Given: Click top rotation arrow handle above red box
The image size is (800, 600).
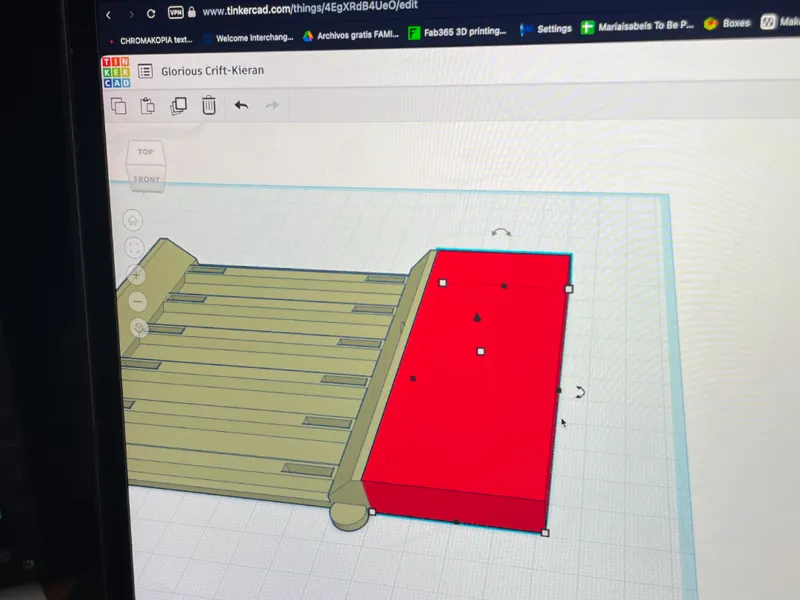Looking at the screenshot, I should (x=501, y=233).
